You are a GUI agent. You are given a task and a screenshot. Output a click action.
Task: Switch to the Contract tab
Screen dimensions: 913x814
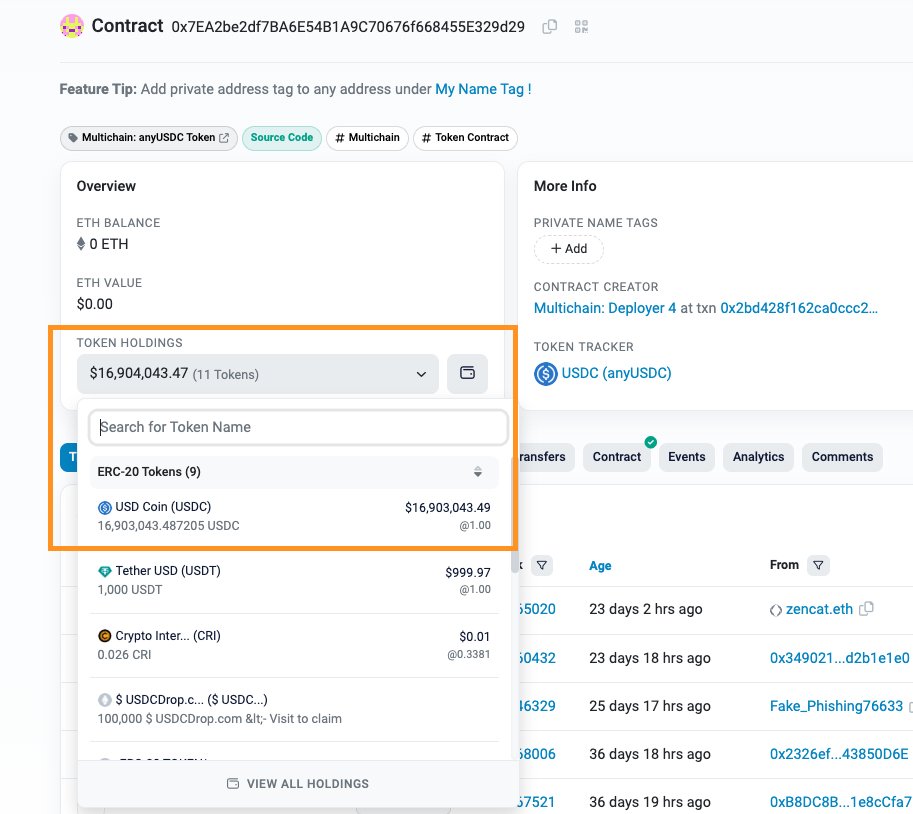(617, 457)
